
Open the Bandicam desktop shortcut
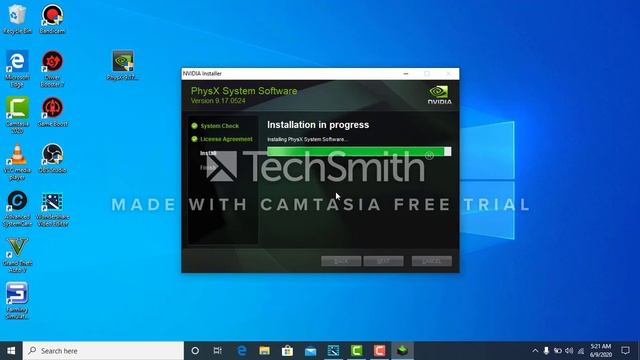[x=52, y=19]
